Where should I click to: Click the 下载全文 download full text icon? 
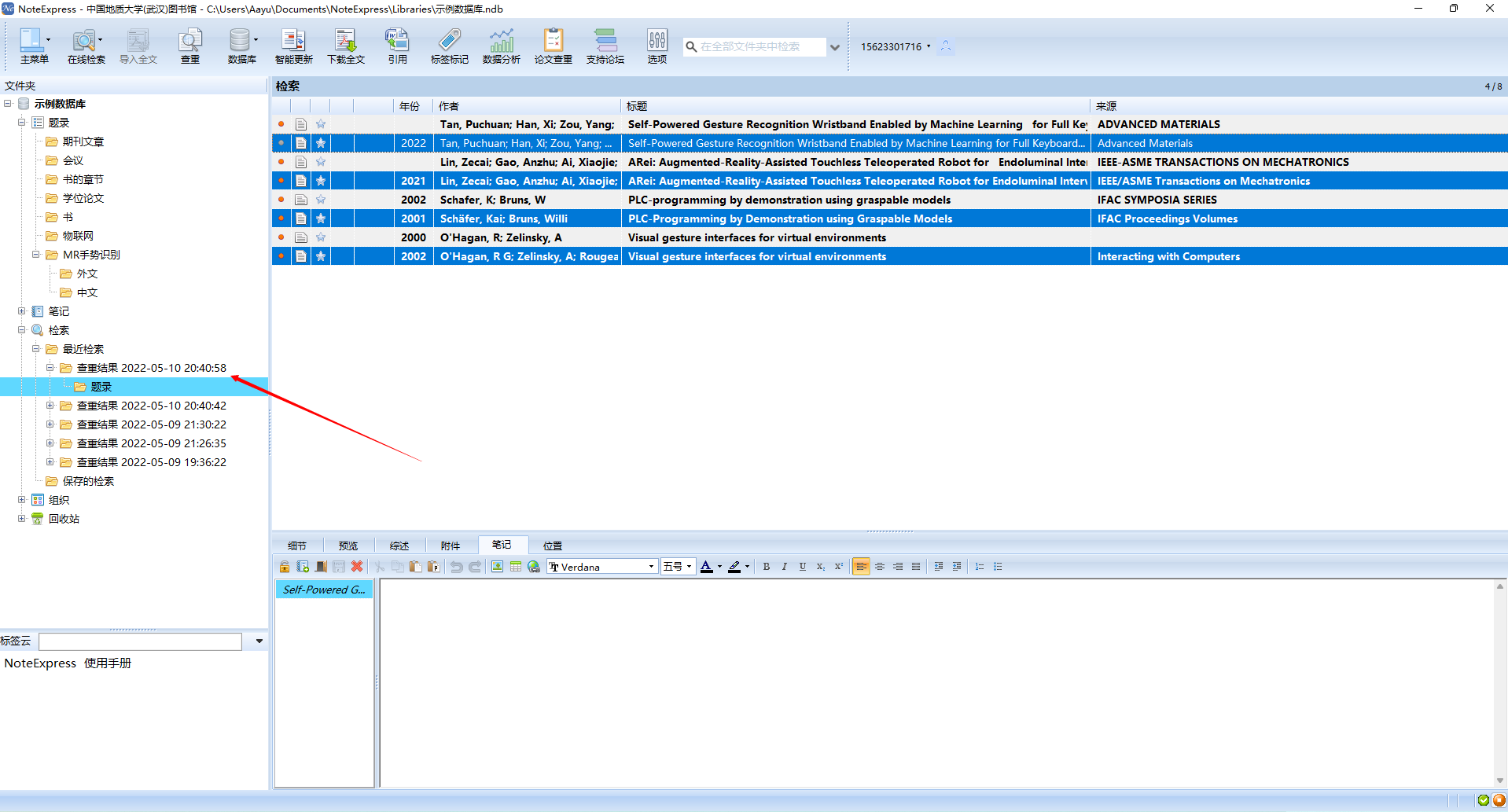(x=346, y=46)
